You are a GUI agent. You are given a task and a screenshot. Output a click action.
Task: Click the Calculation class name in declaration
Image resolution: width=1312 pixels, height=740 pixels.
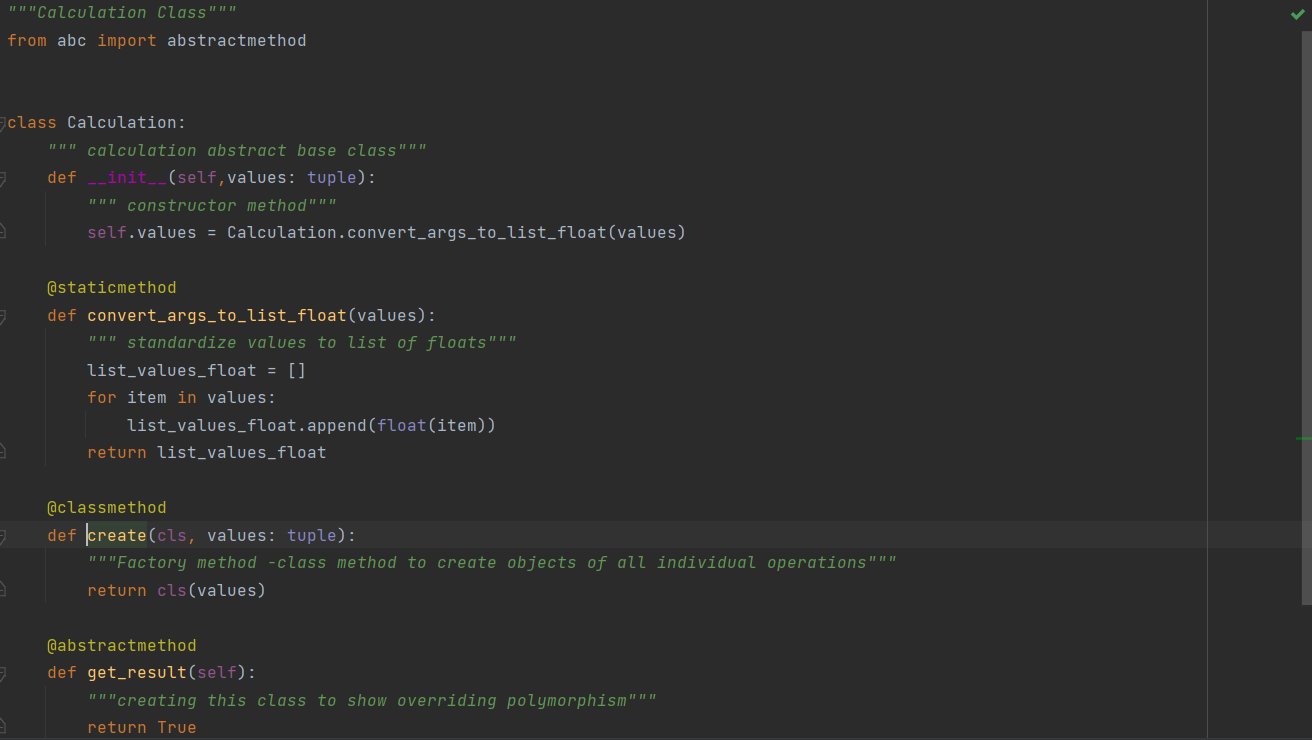(121, 123)
